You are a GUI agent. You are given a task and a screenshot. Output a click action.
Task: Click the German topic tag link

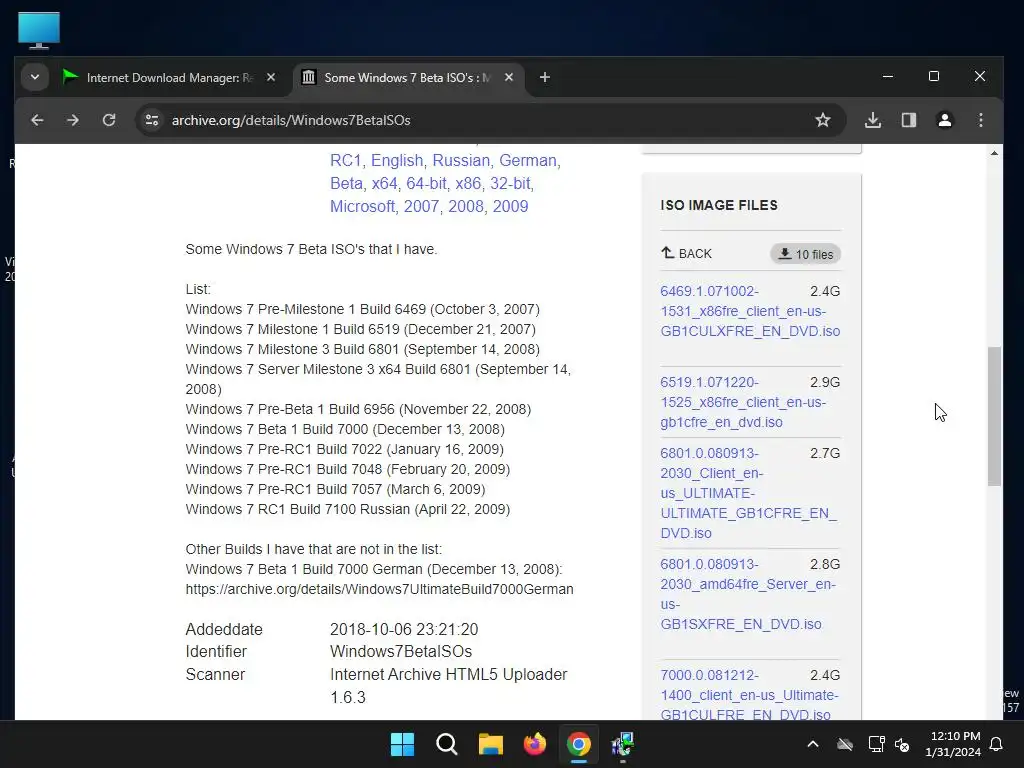click(x=528, y=160)
